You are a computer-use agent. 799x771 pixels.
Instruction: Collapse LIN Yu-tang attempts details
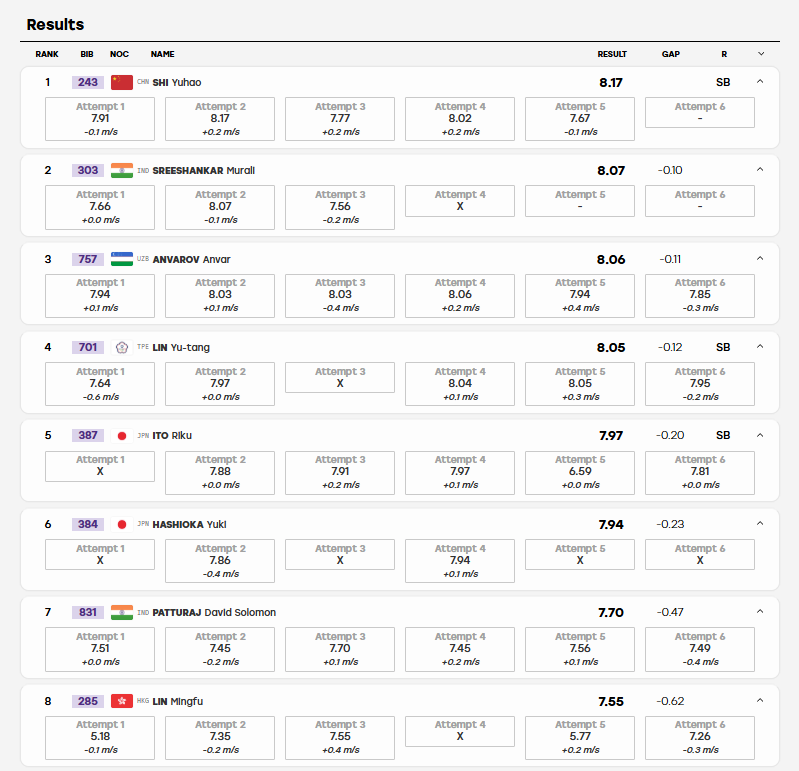click(760, 347)
